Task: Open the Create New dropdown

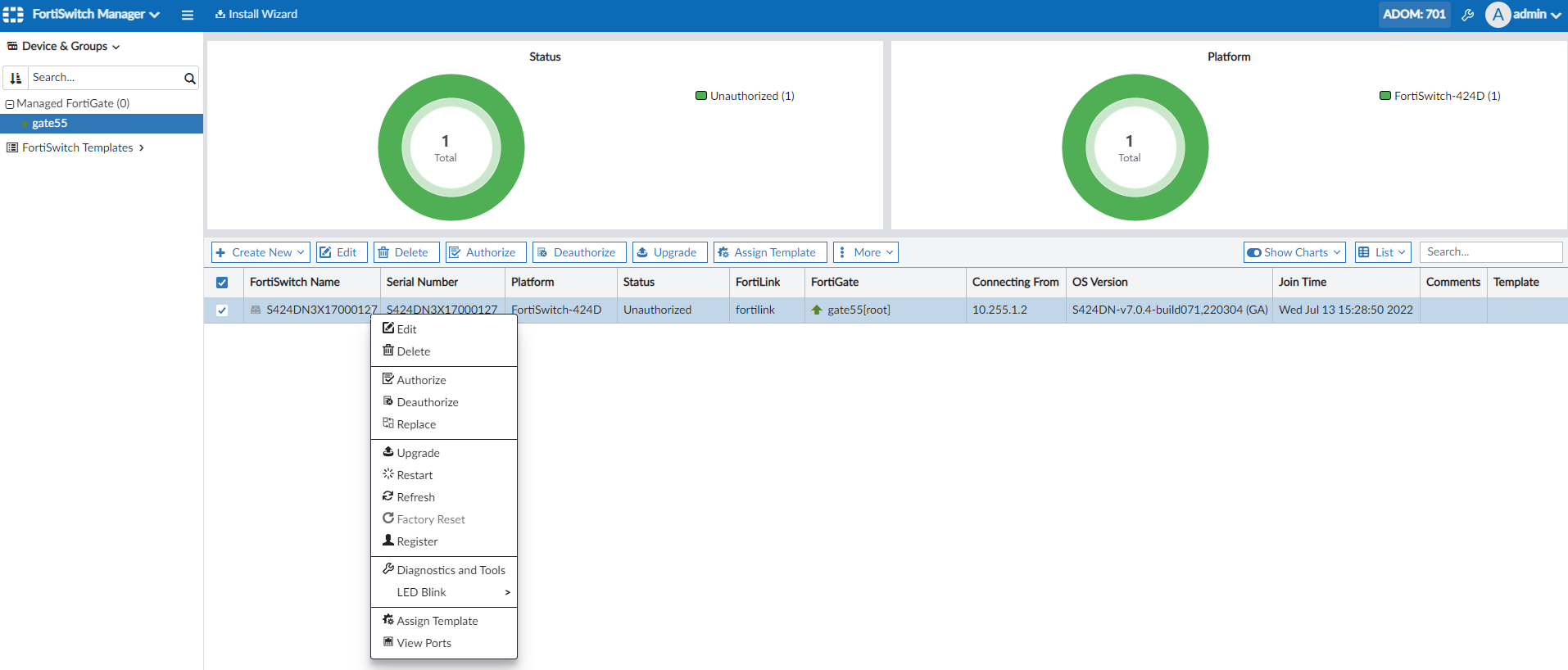Action: click(x=261, y=252)
